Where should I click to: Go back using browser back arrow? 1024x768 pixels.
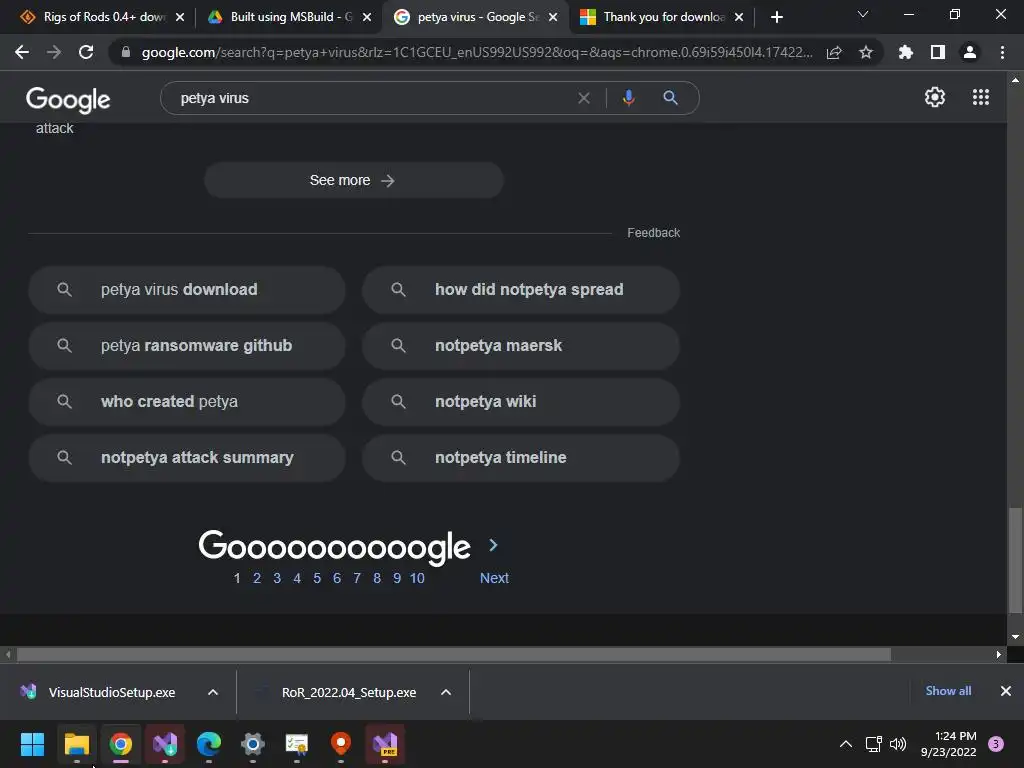coord(22,52)
